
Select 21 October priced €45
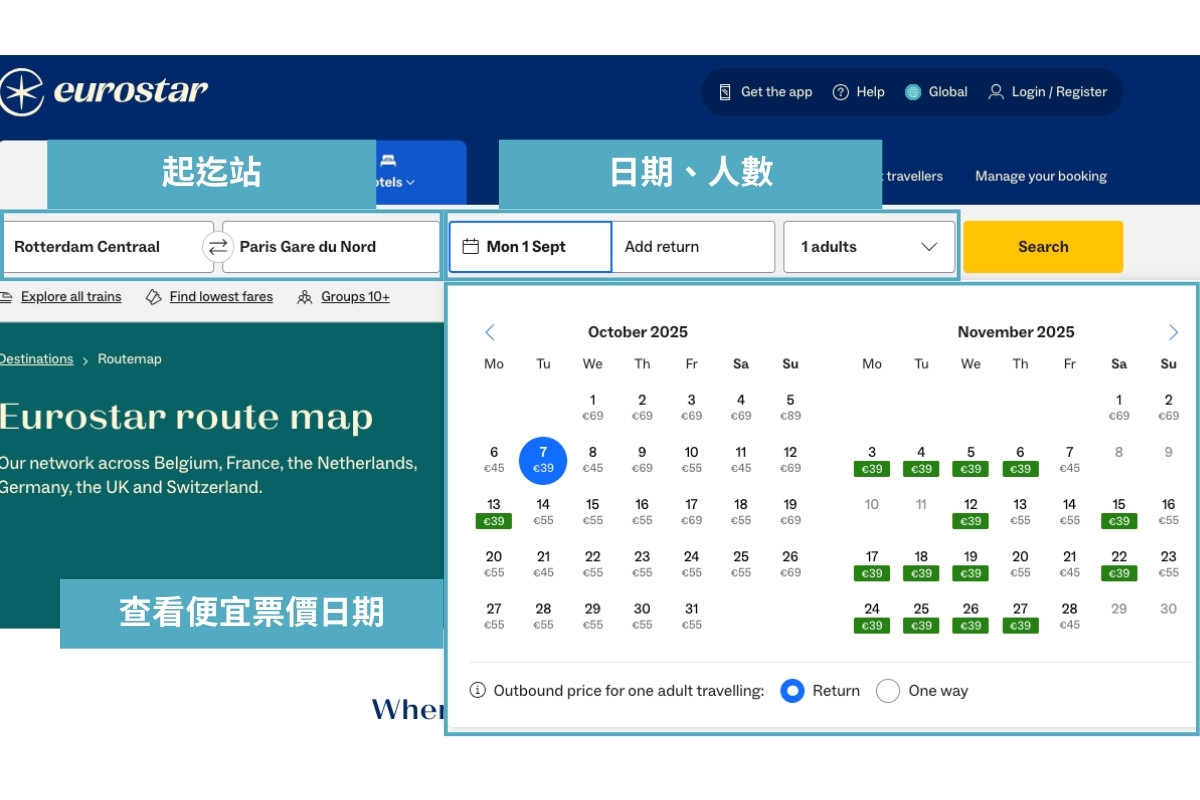tap(543, 564)
